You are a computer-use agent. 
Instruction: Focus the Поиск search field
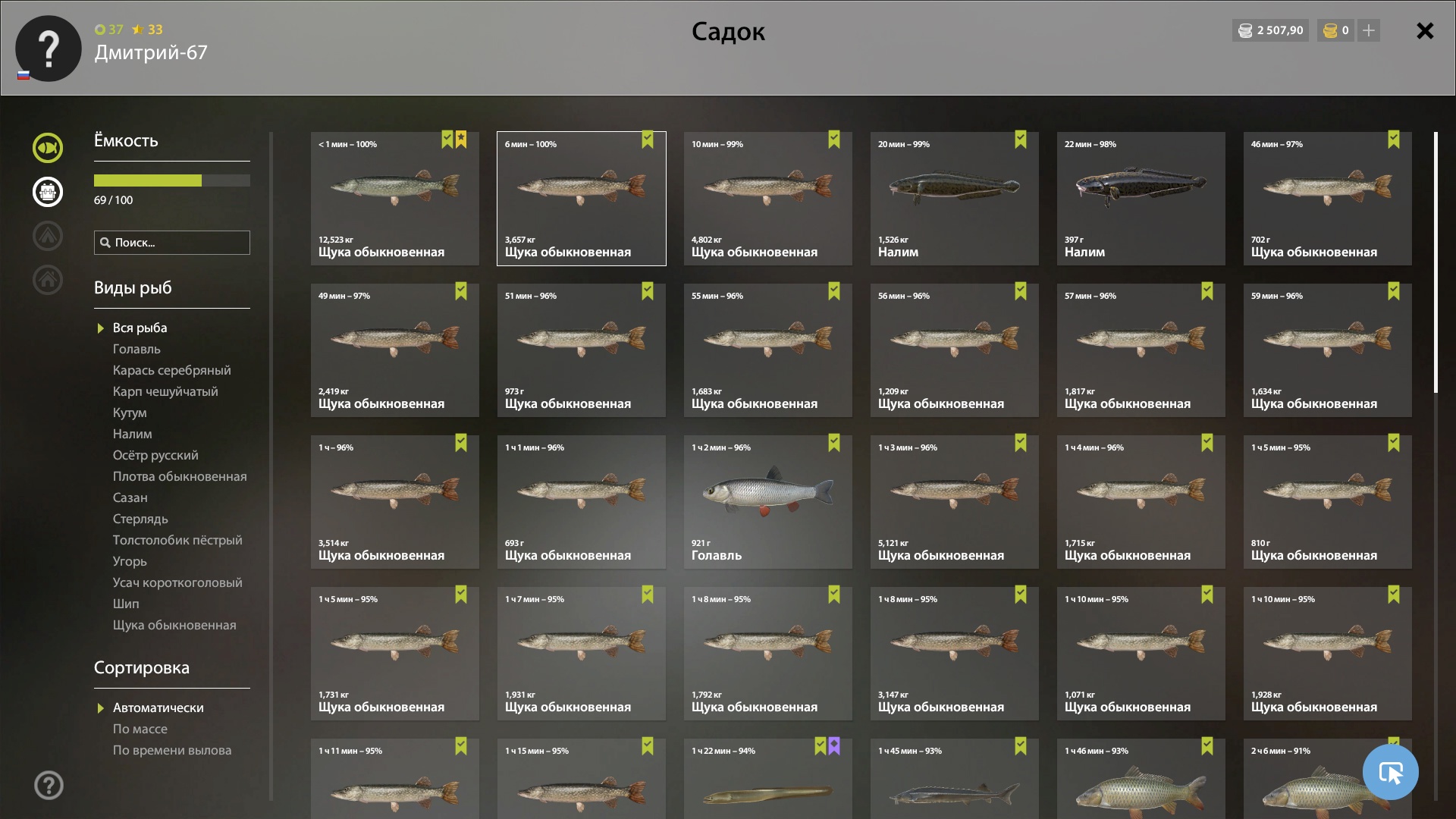pos(172,243)
